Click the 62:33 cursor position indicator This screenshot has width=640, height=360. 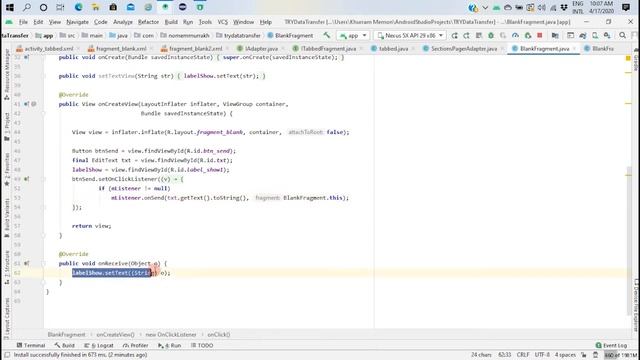[504, 355]
